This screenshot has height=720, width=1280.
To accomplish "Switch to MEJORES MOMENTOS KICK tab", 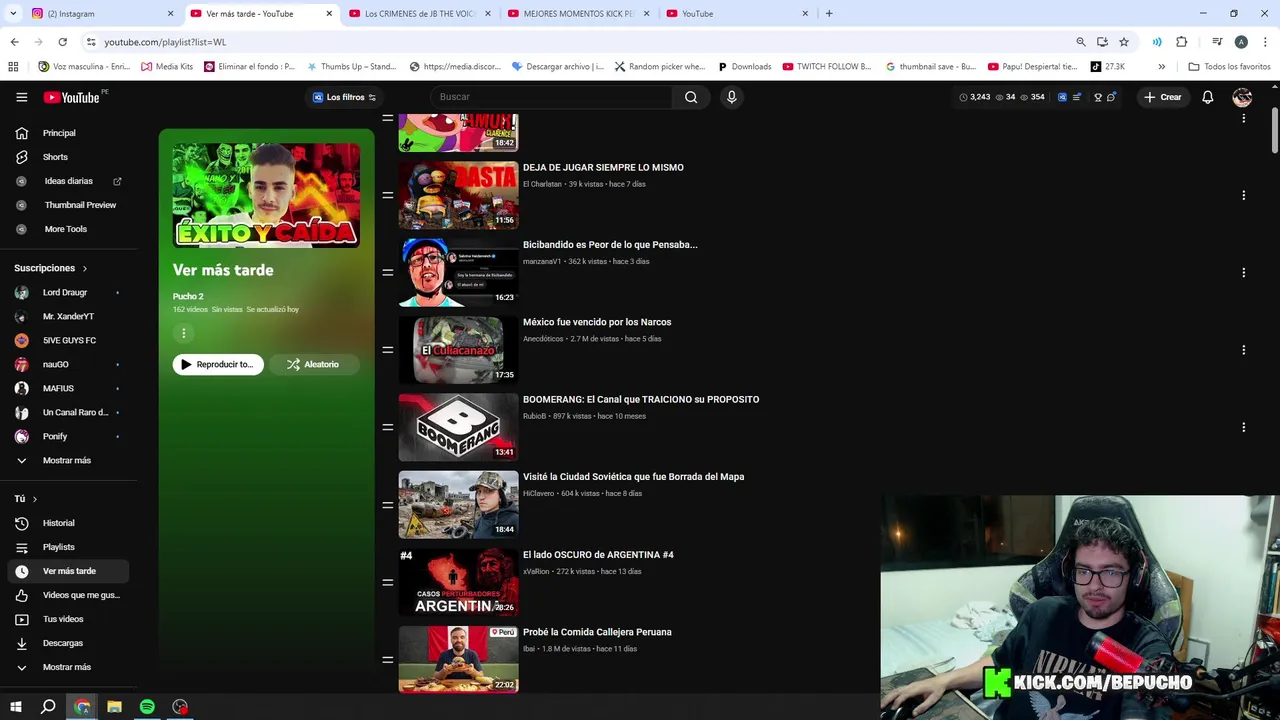I will [x=578, y=14].
